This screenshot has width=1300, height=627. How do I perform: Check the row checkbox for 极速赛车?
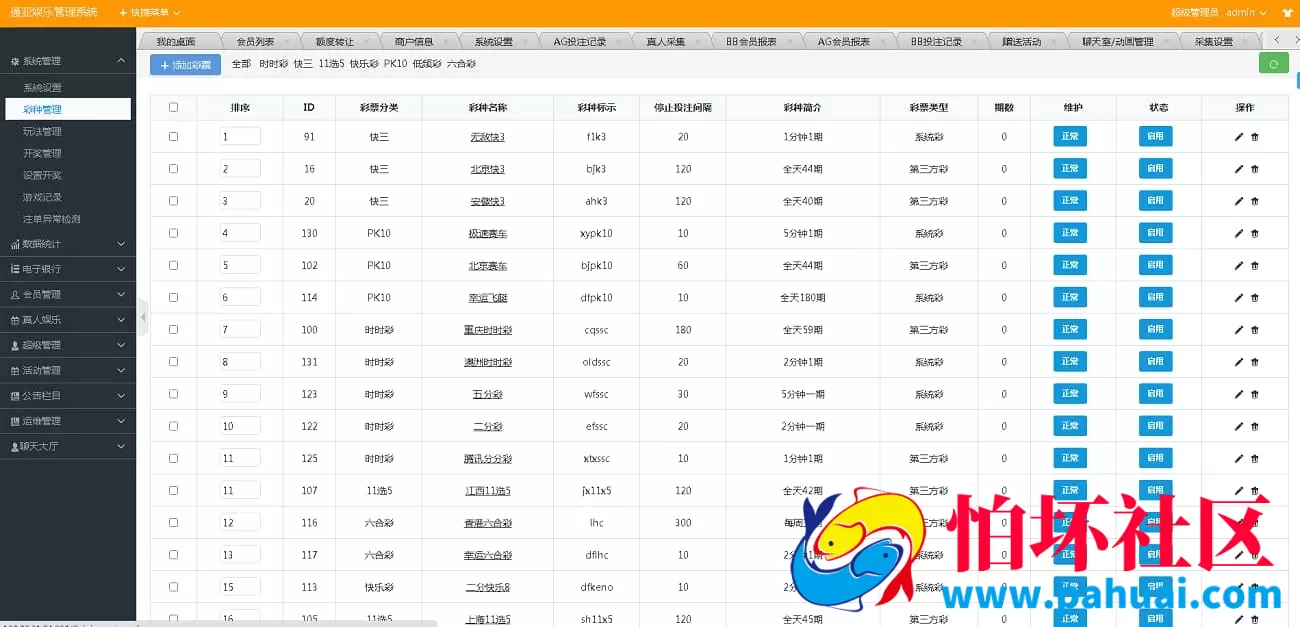pos(172,232)
